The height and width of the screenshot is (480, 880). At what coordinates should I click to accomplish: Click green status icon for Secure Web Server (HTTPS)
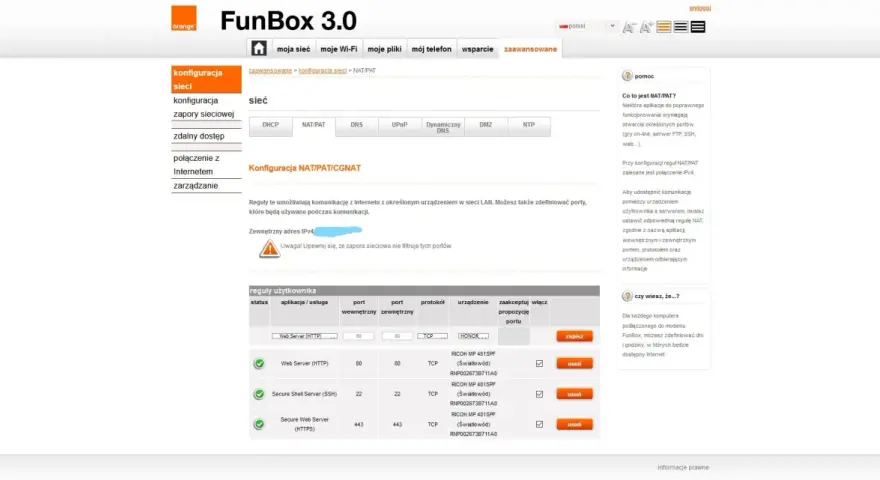(x=259, y=424)
